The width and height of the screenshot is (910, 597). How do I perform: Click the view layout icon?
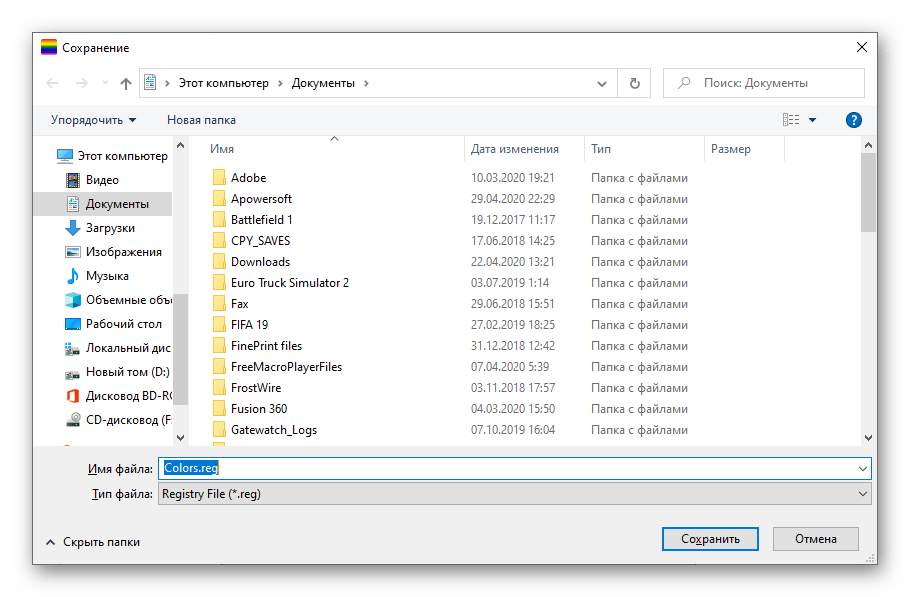[x=791, y=120]
